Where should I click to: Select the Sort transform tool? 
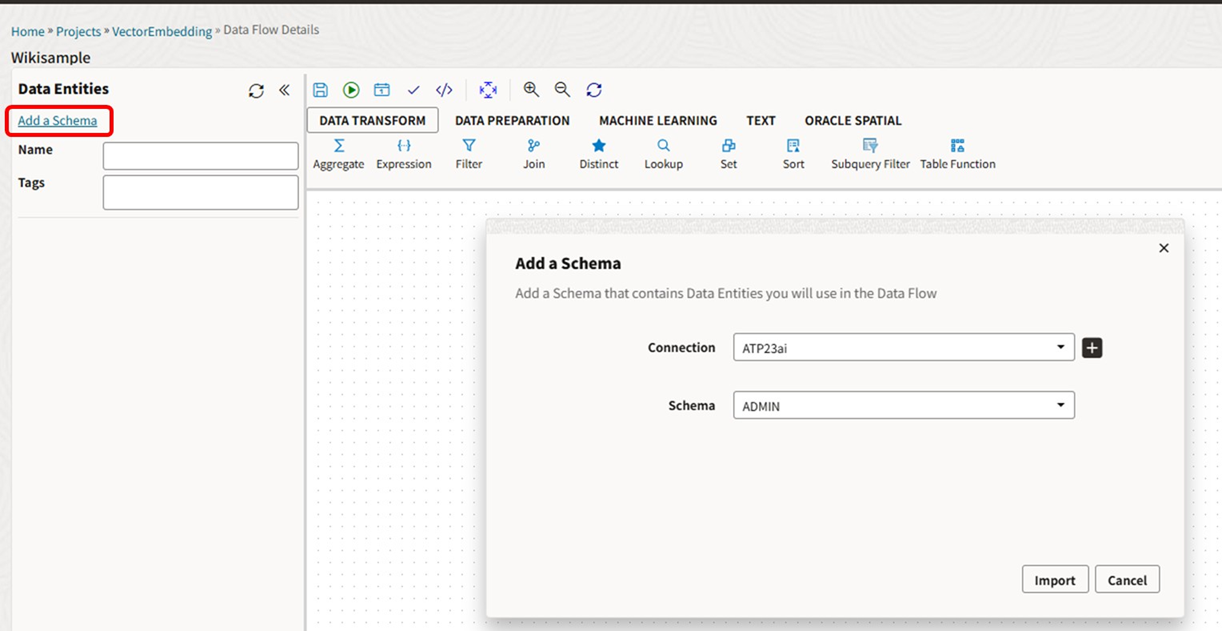click(x=794, y=154)
